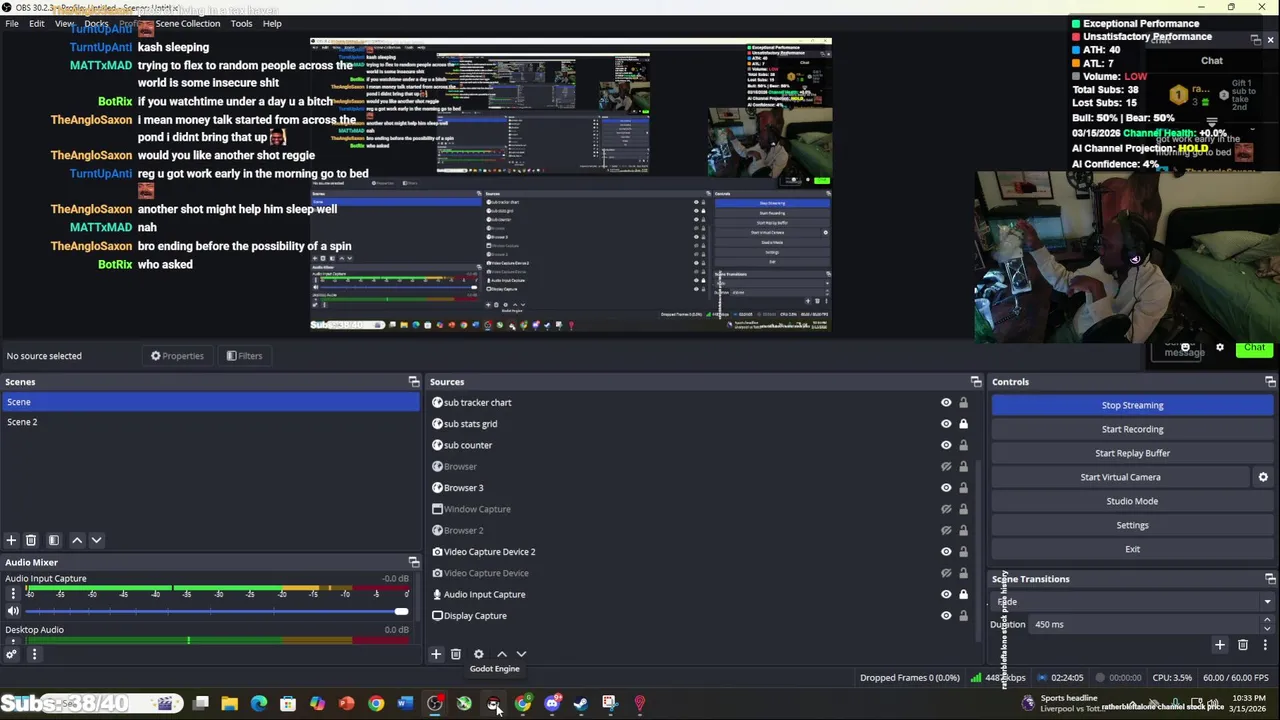Screen dimensions: 1280x720
Task: Hide Video Capture Device 2 source
Action: click(x=946, y=552)
